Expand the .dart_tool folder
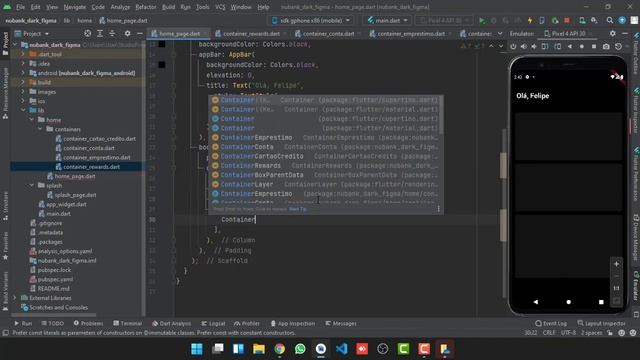 pyautogui.click(x=23, y=54)
